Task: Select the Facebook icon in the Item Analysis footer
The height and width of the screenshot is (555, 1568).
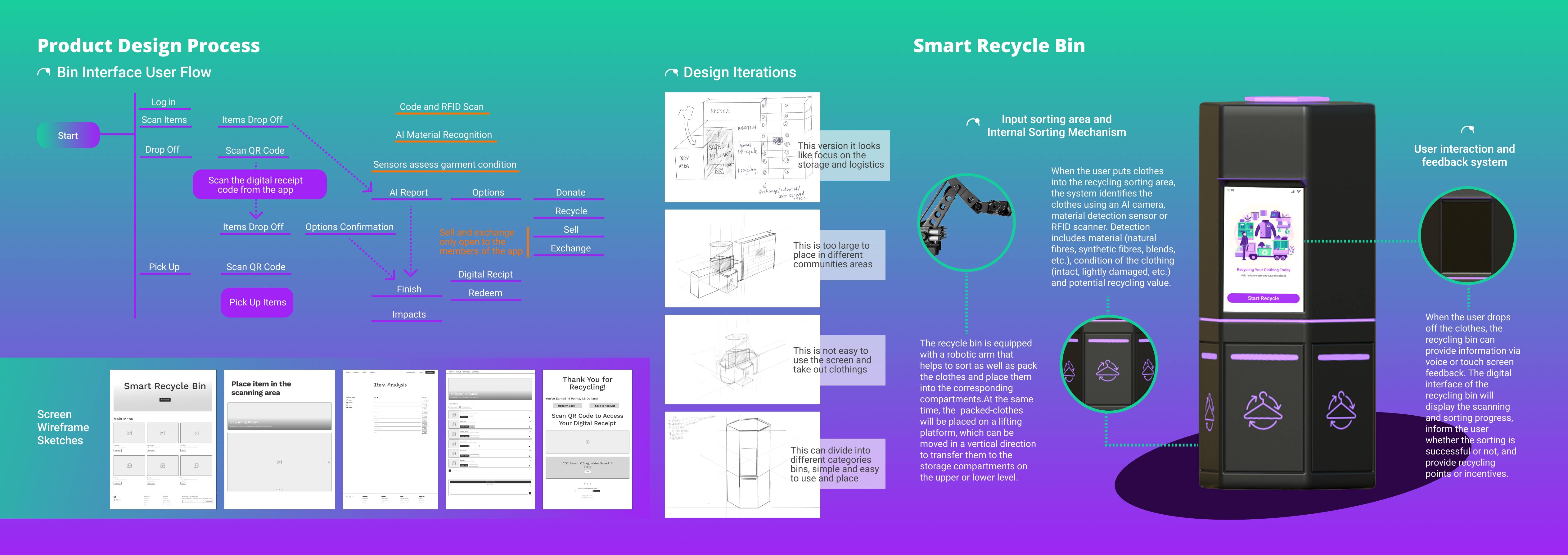Action: 348,497
